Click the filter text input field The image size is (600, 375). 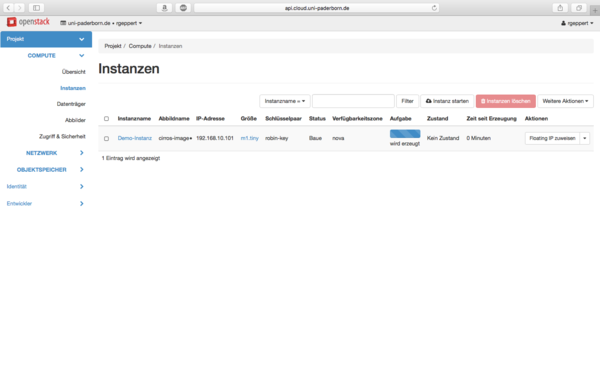[x=353, y=101]
